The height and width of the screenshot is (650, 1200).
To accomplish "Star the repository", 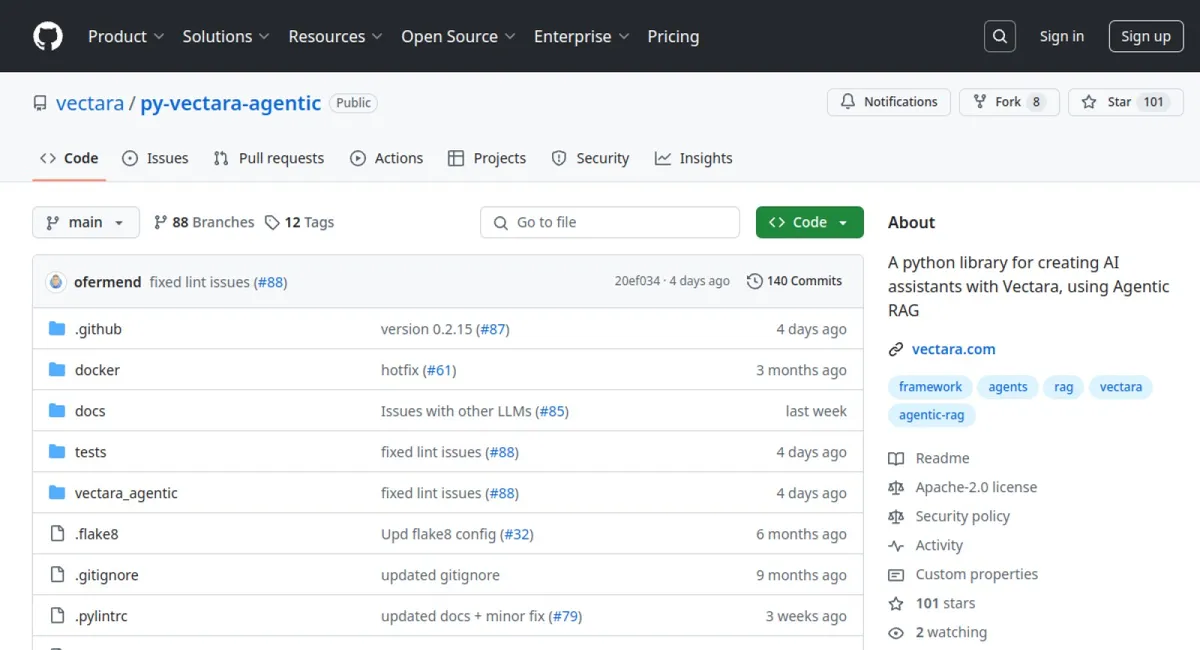I will [1124, 102].
